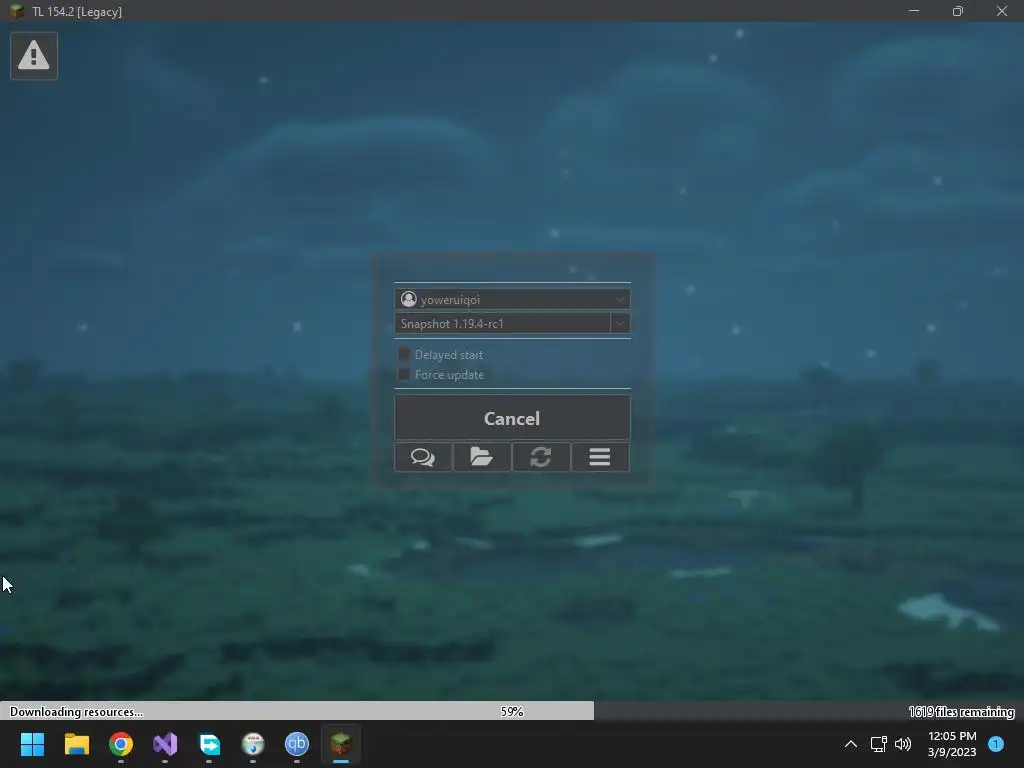Switch to Visual Studio in the taskbar
Viewport: 1024px width, 768px height.
[x=165, y=744]
